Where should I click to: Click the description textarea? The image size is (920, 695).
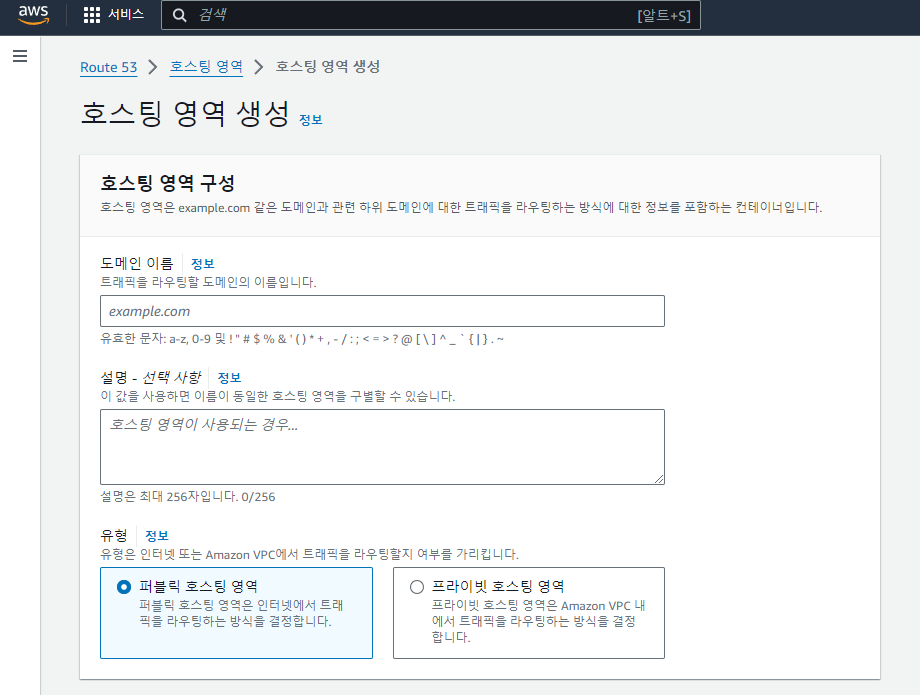click(383, 447)
